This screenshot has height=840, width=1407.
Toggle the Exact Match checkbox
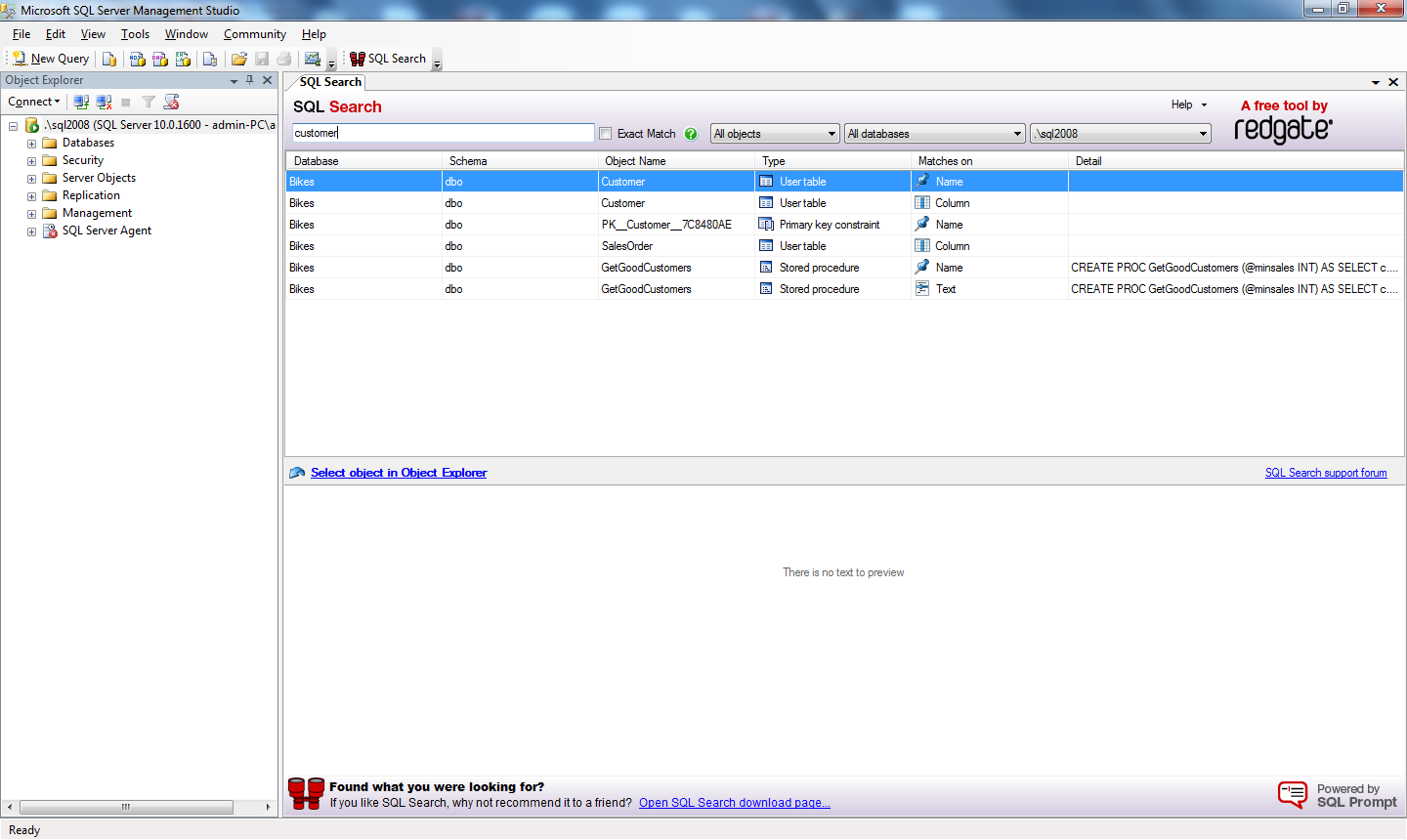[x=605, y=134]
